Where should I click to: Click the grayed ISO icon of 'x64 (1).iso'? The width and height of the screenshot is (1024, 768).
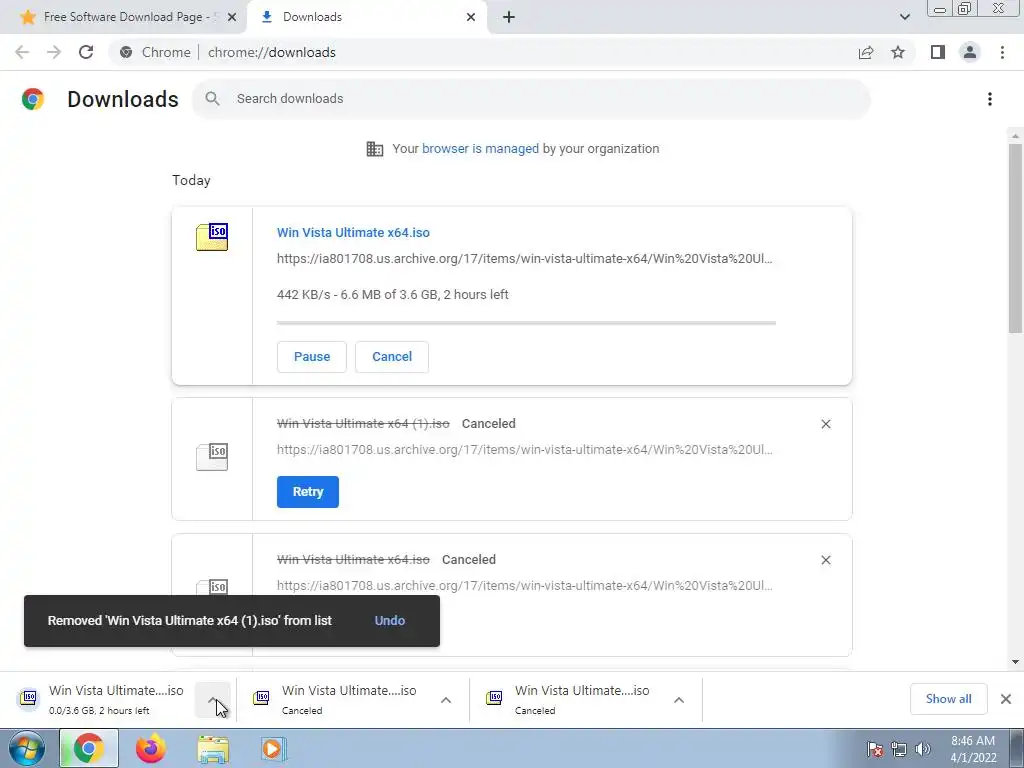[212, 456]
